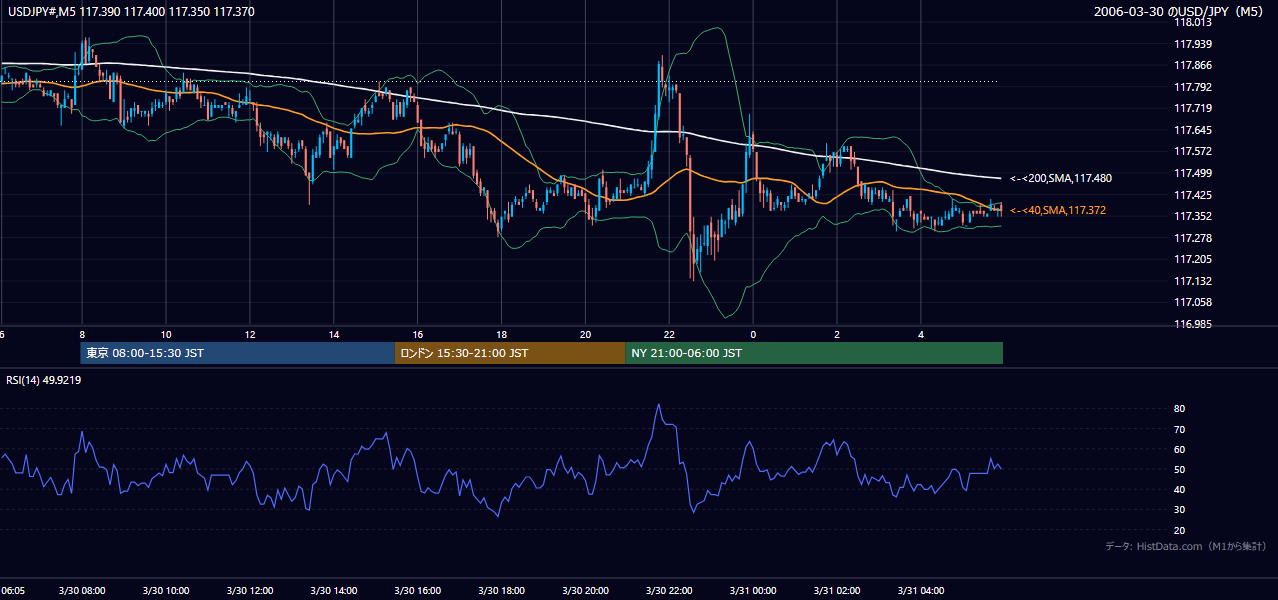Select hour label 14 on the price chart time axis
The image size is (1278, 600).
(334, 335)
